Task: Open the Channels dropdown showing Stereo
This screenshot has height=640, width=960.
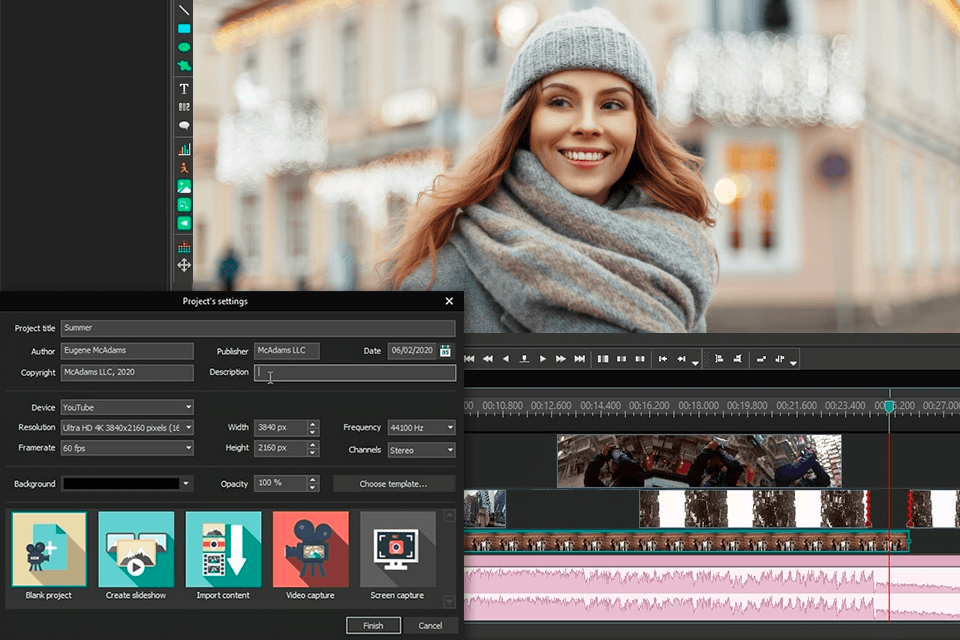Action: tap(421, 450)
